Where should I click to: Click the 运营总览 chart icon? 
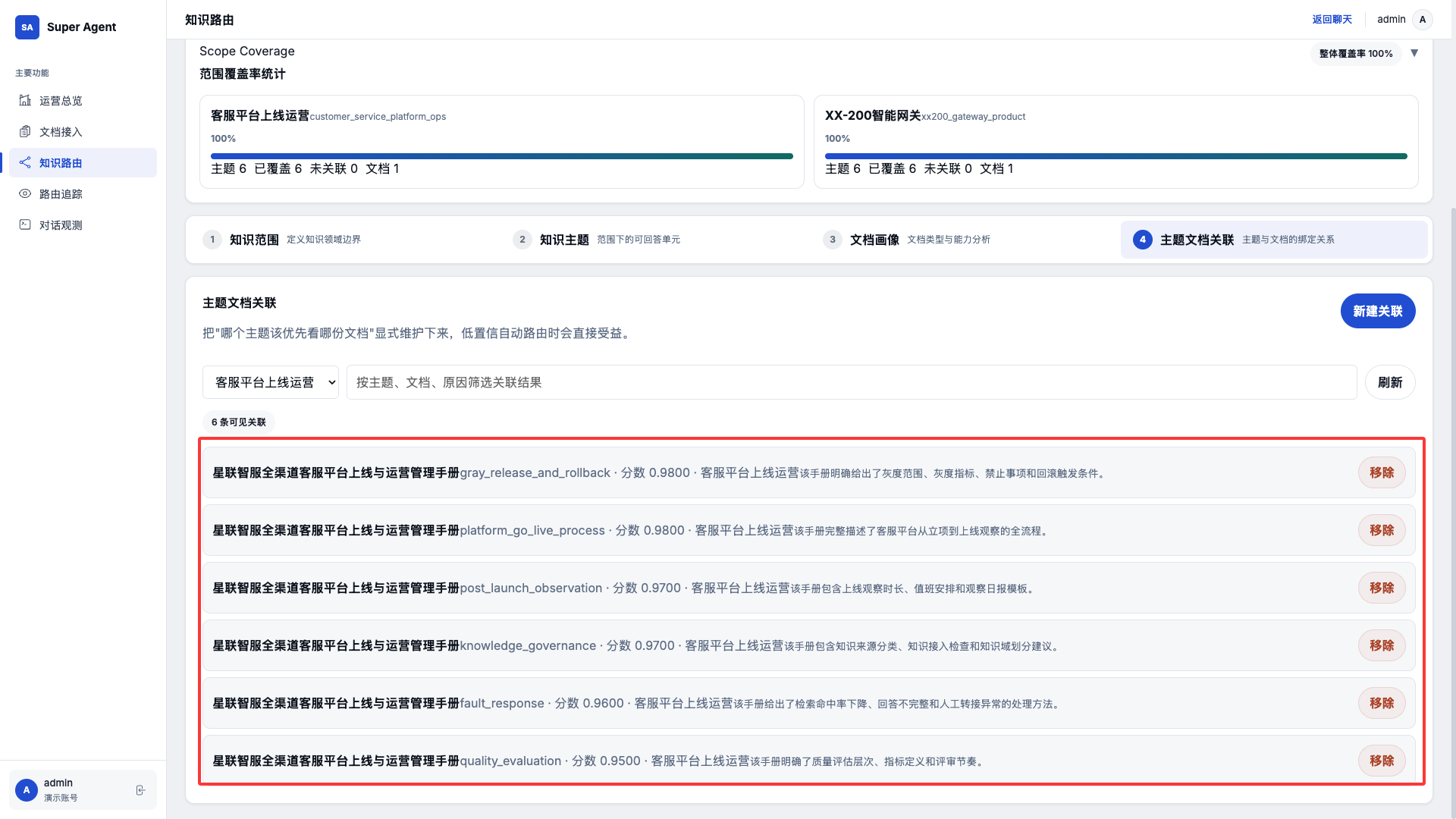tap(25, 100)
